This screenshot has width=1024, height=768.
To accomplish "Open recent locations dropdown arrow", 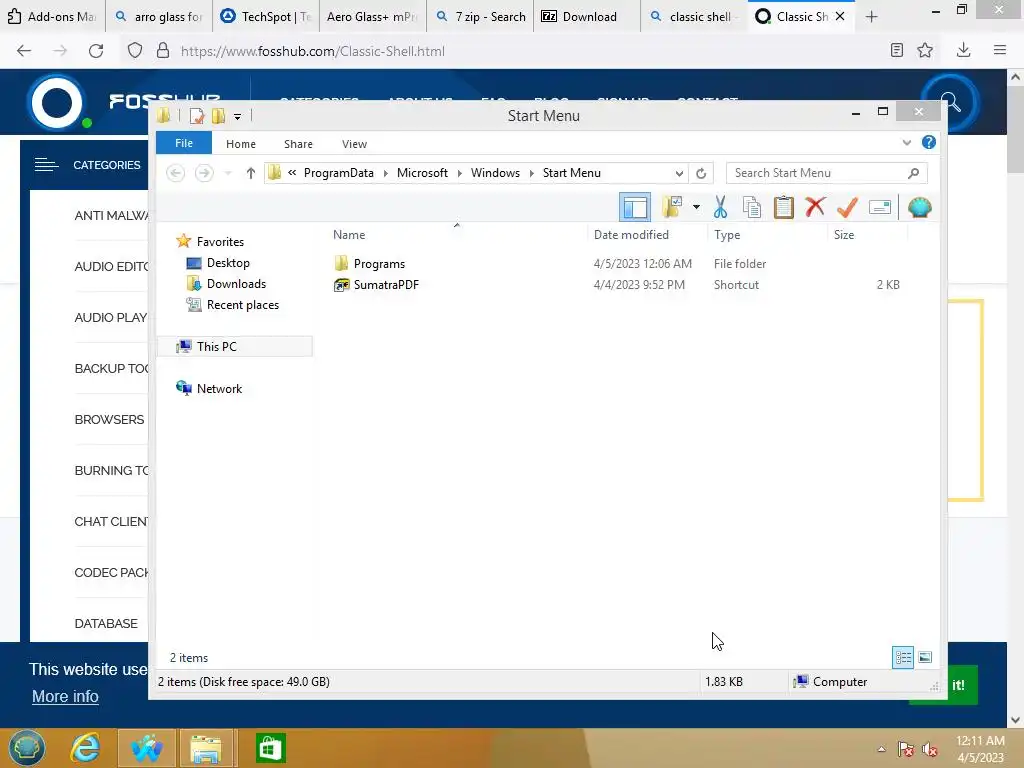I will tap(228, 173).
